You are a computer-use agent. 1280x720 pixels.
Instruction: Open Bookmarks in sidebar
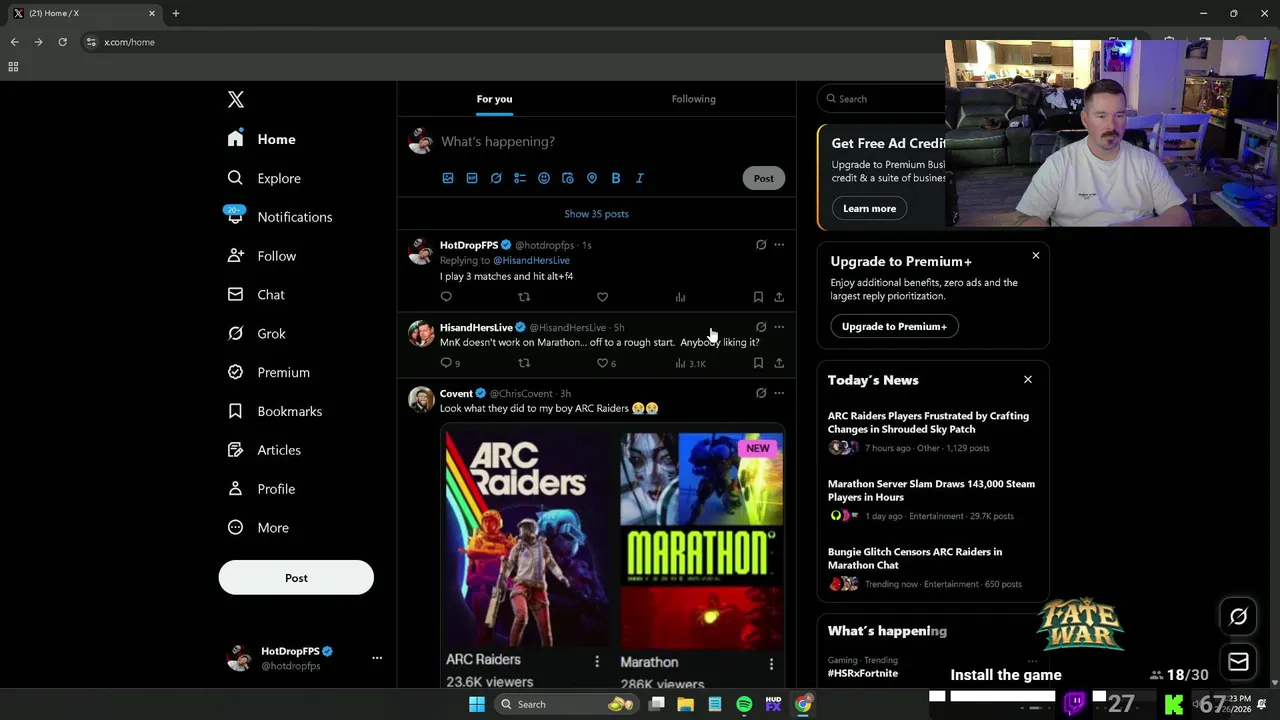(275, 411)
